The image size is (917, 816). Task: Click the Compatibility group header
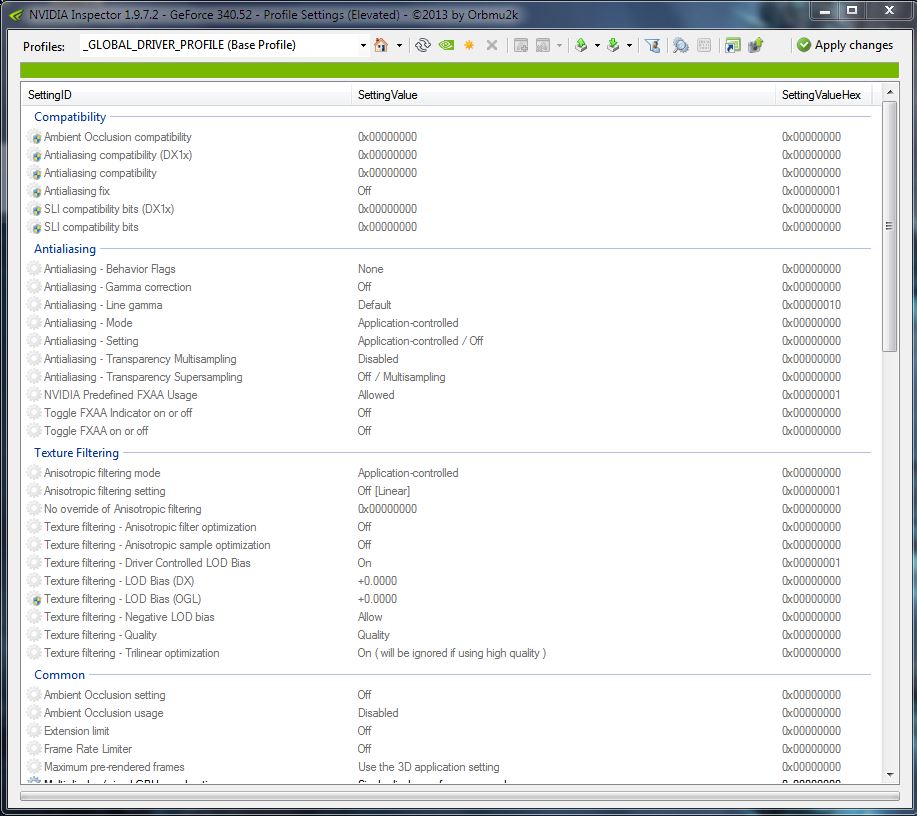pyautogui.click(x=70, y=116)
